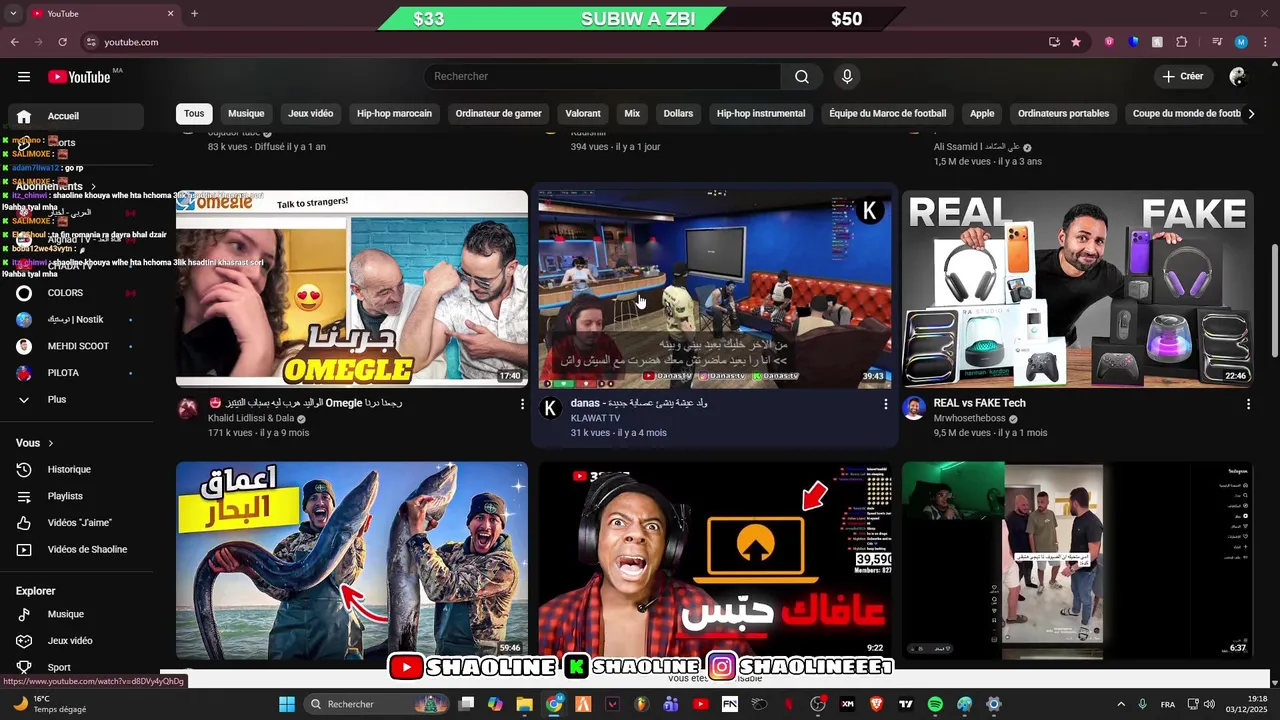Select the Dollars filter chip

click(x=678, y=114)
